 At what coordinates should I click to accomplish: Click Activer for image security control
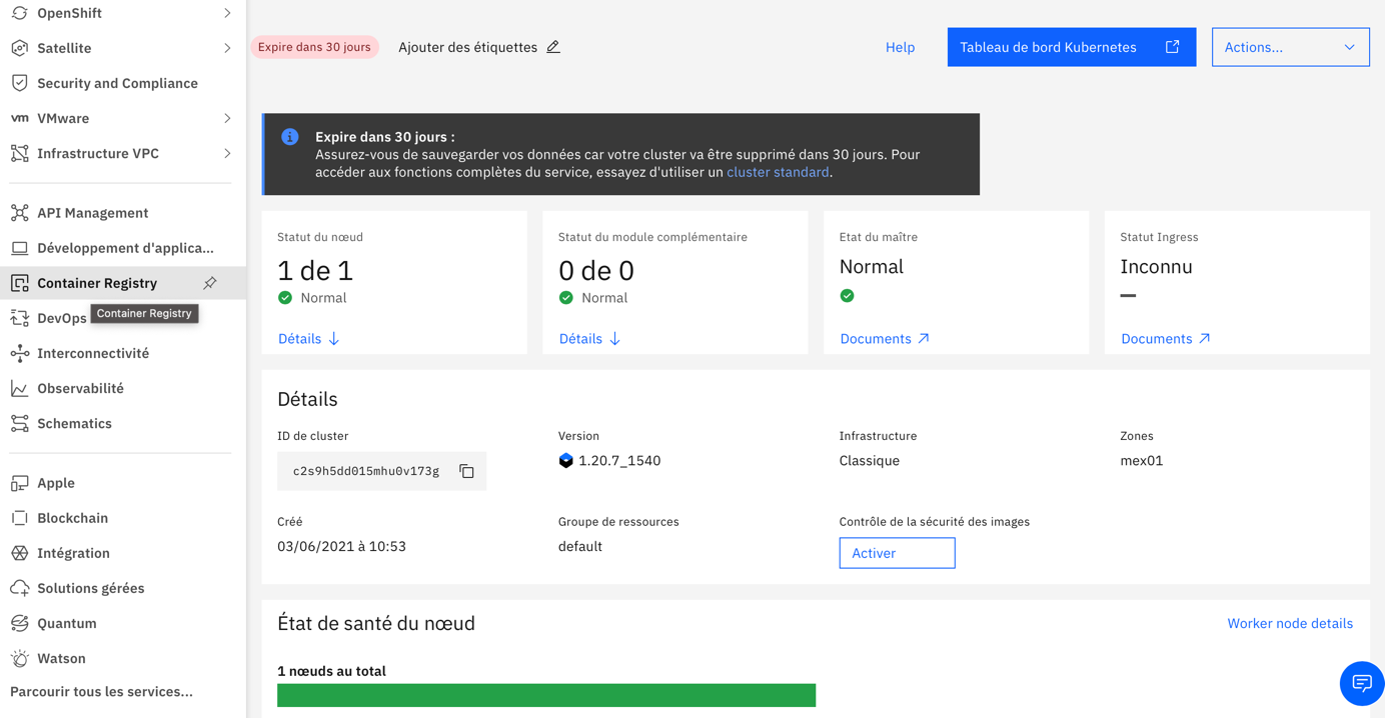tap(896, 553)
